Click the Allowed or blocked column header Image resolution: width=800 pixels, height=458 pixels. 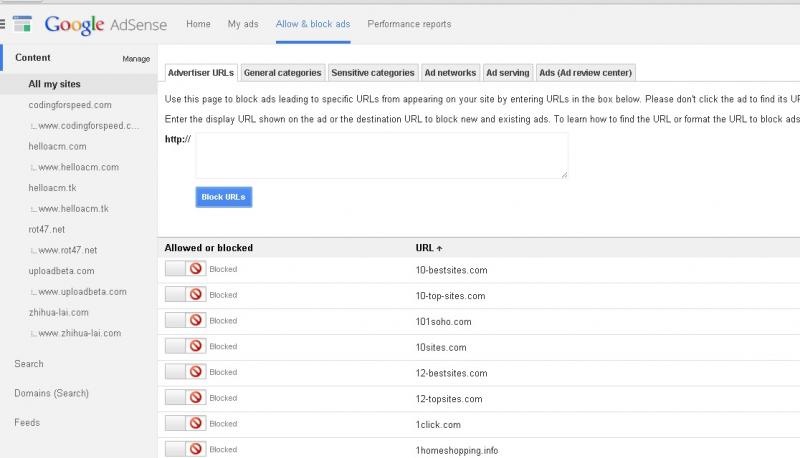tap(209, 248)
